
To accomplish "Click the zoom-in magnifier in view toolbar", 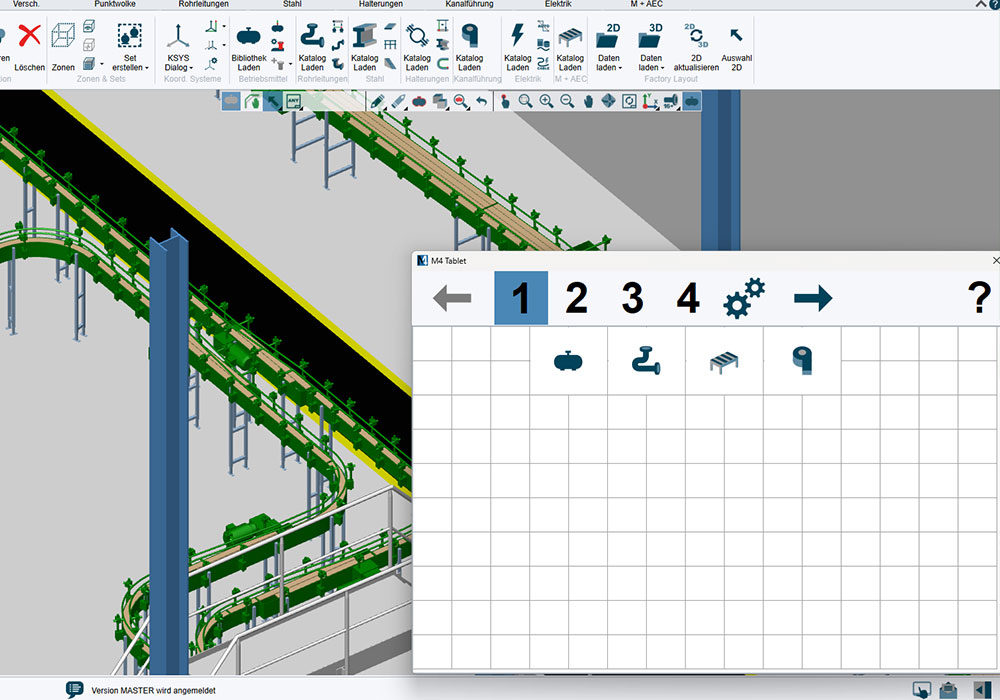I will pyautogui.click(x=546, y=101).
